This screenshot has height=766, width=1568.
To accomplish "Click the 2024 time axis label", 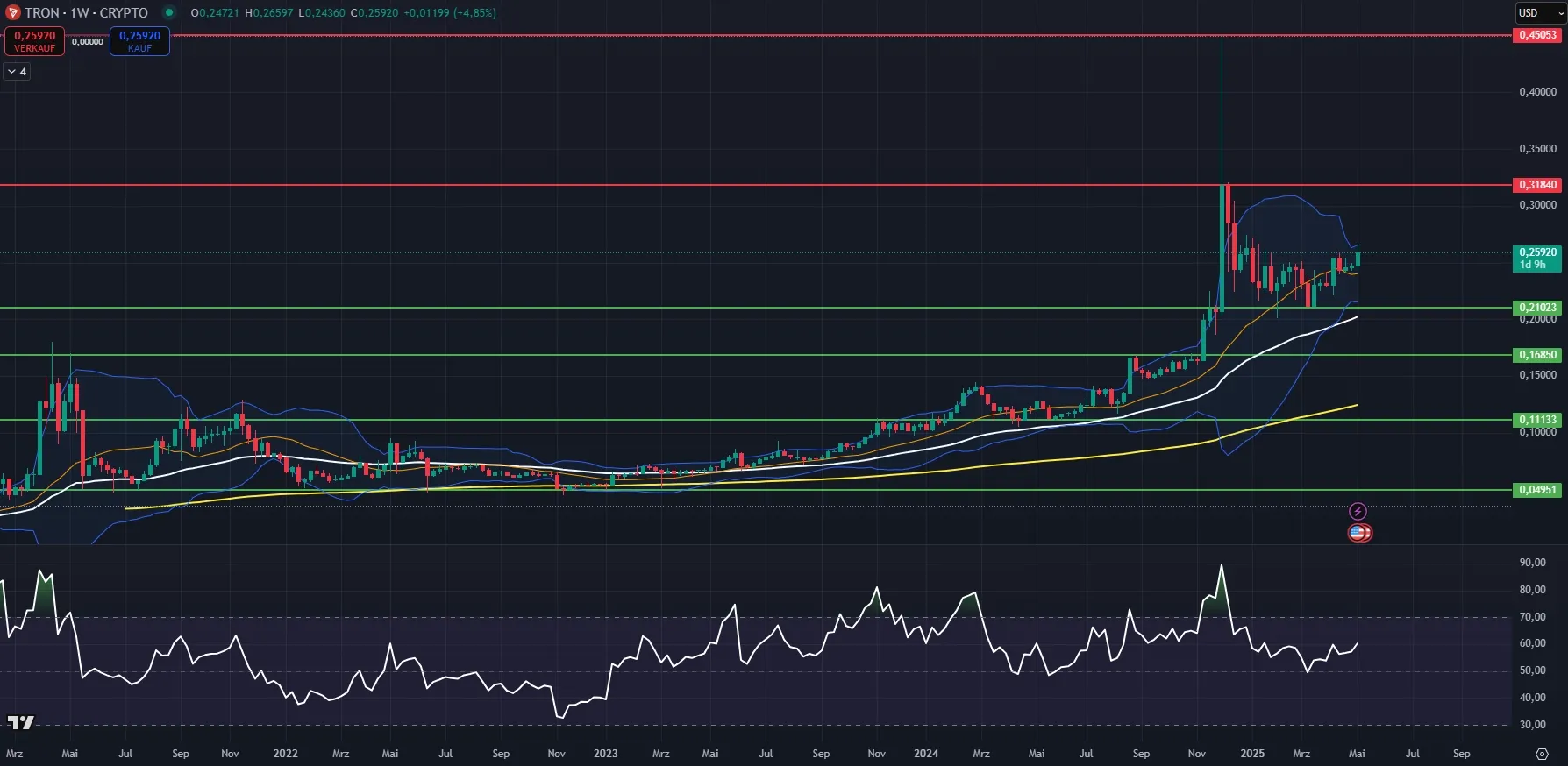I will coord(926,754).
